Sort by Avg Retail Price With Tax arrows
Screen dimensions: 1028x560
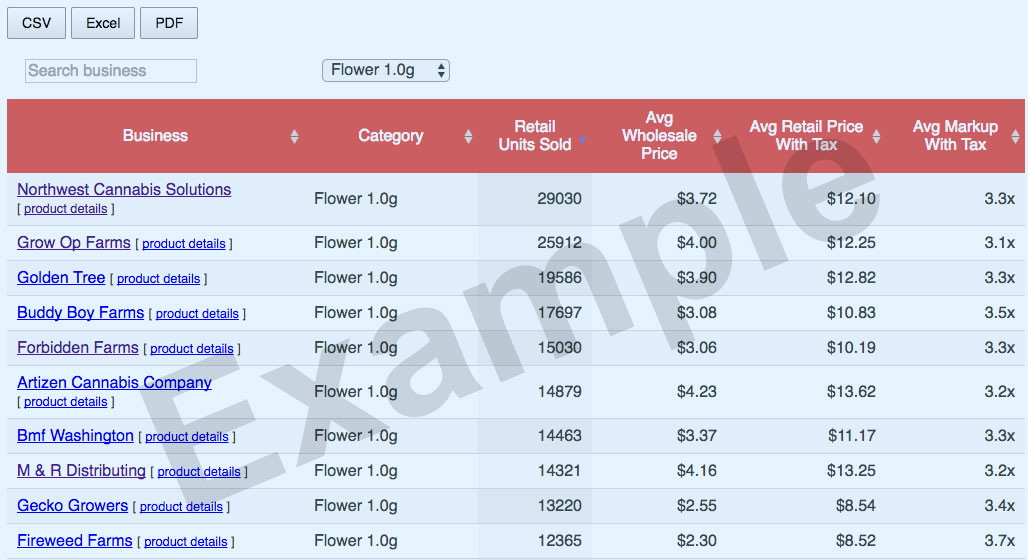[x=877, y=136]
